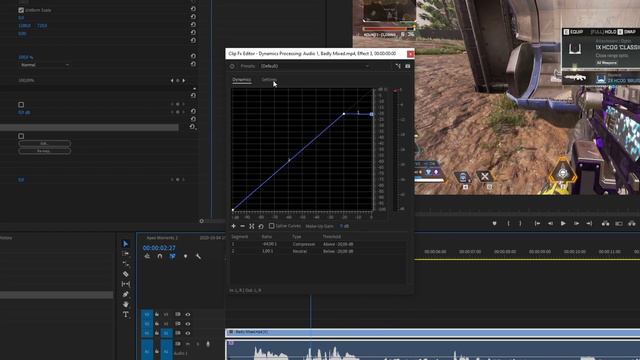Image resolution: width=640 pixels, height=360 pixels.
Task: Toggle the middle video track's eye visibility
Action: point(188,324)
